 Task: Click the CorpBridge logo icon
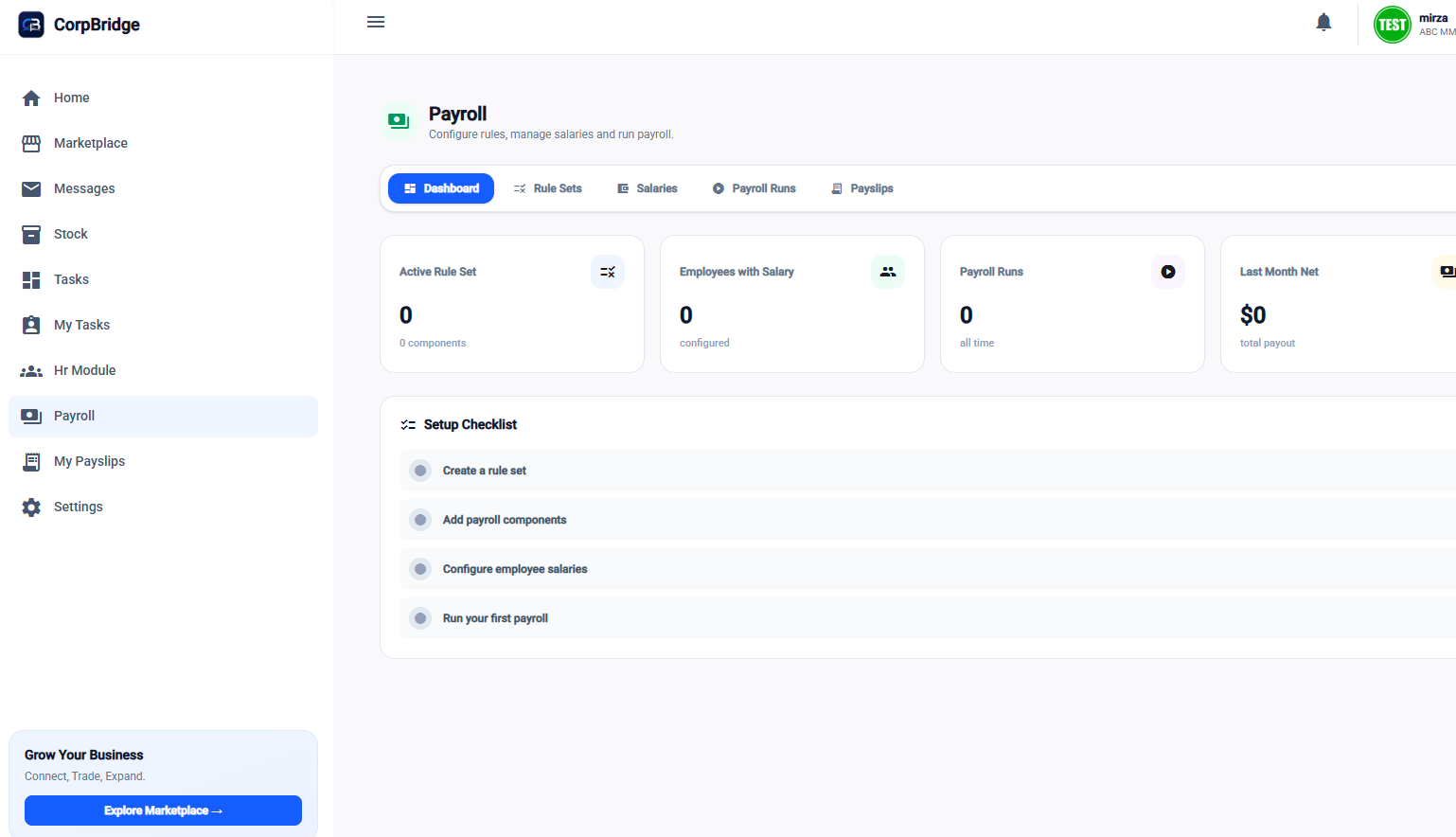pyautogui.click(x=31, y=25)
